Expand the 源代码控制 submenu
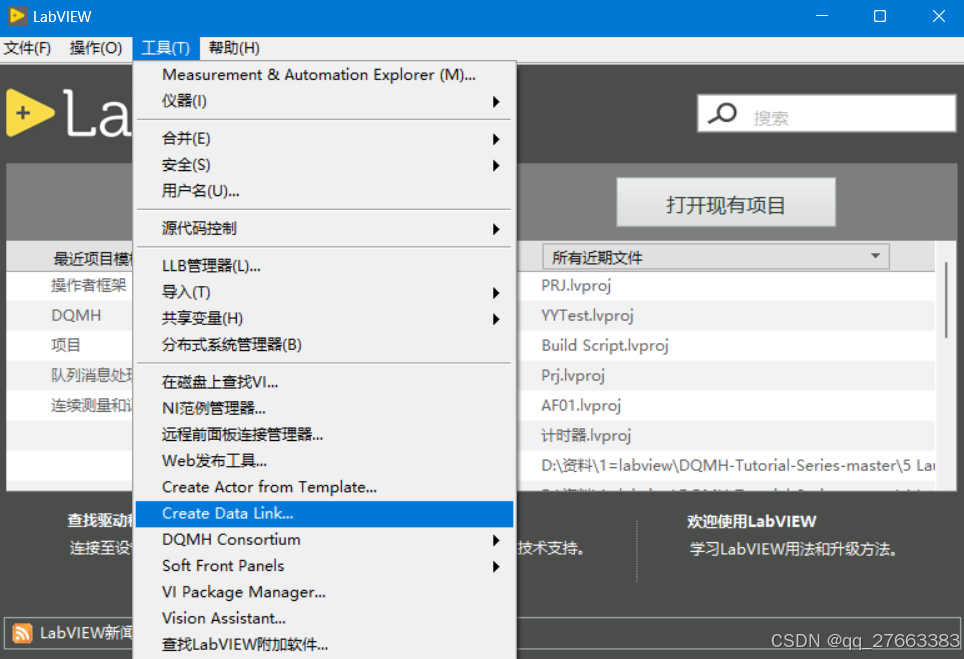964x659 pixels. pos(325,229)
